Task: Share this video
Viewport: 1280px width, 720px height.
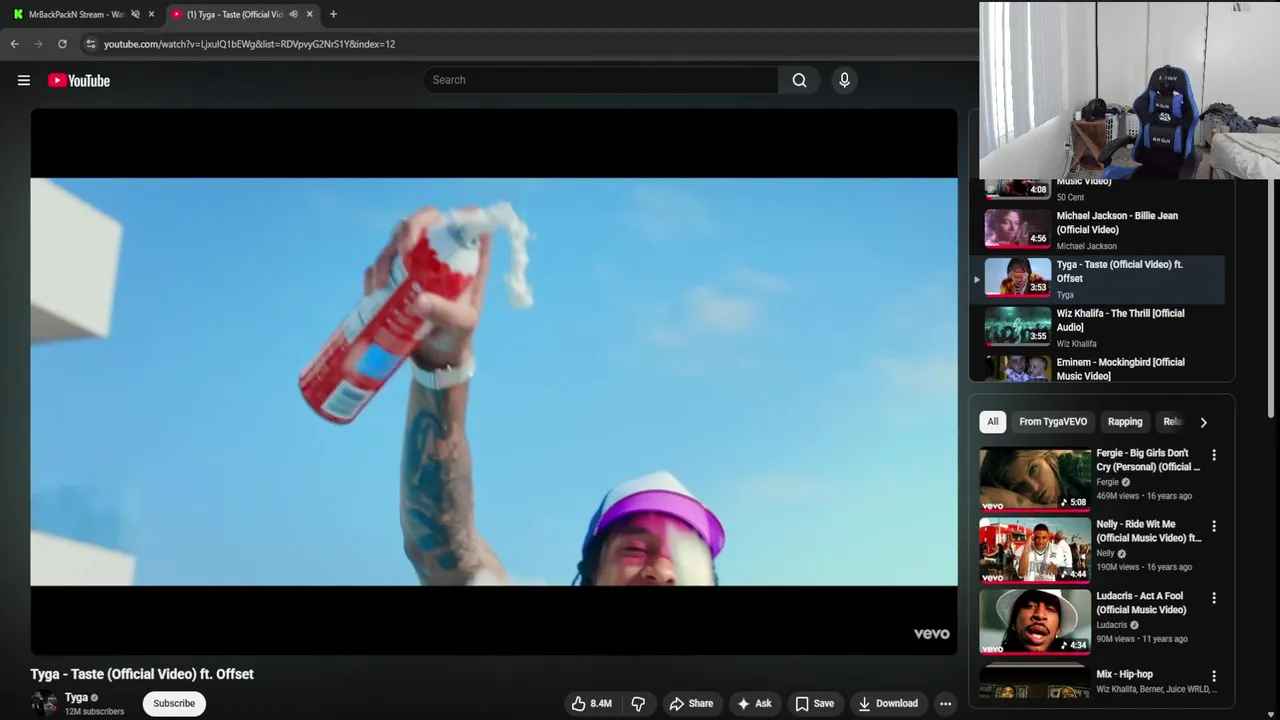Action: pos(691,704)
